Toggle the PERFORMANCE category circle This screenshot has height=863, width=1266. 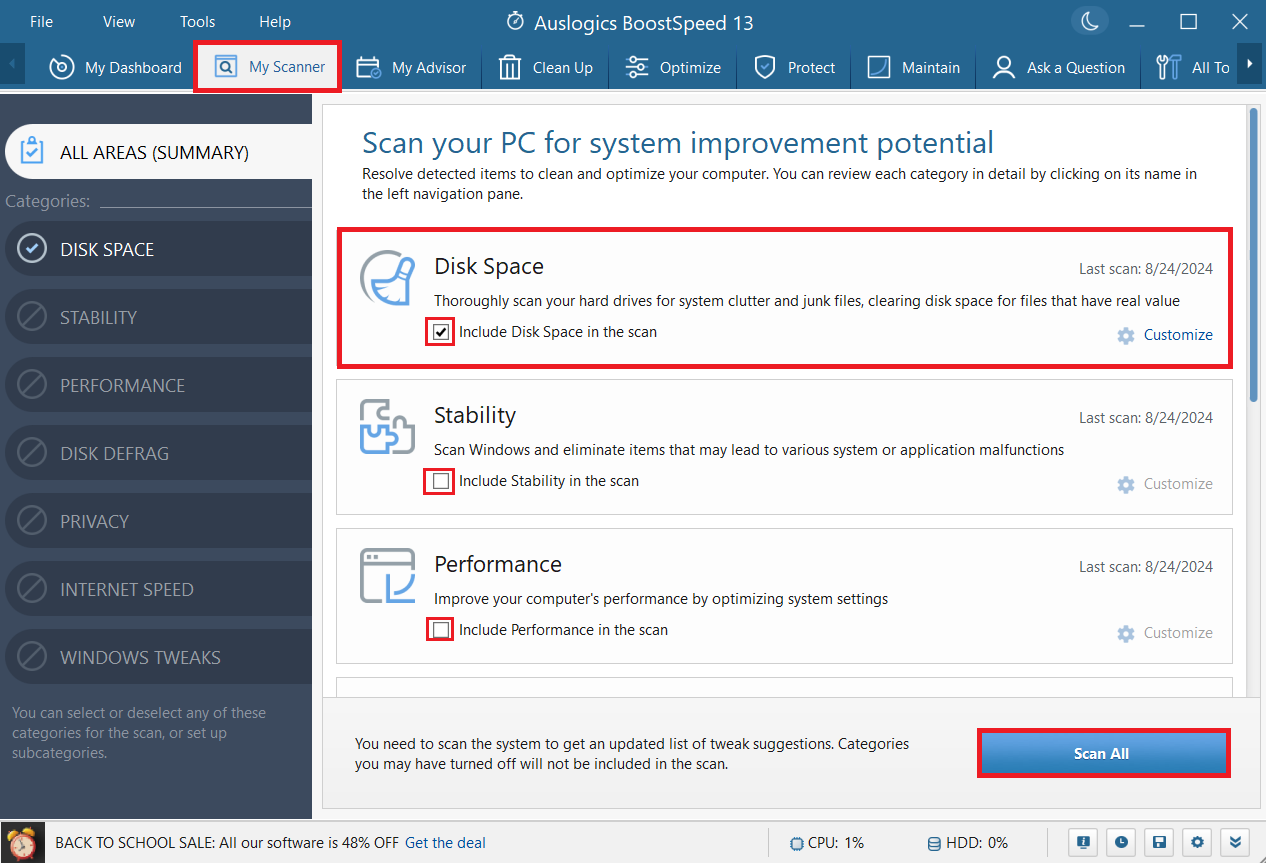(33, 385)
